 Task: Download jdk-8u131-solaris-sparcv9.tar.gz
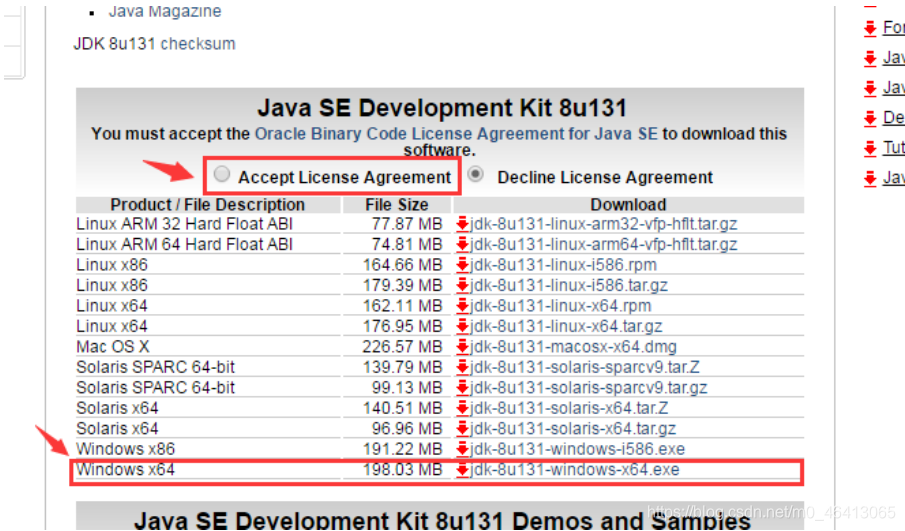pos(589,388)
